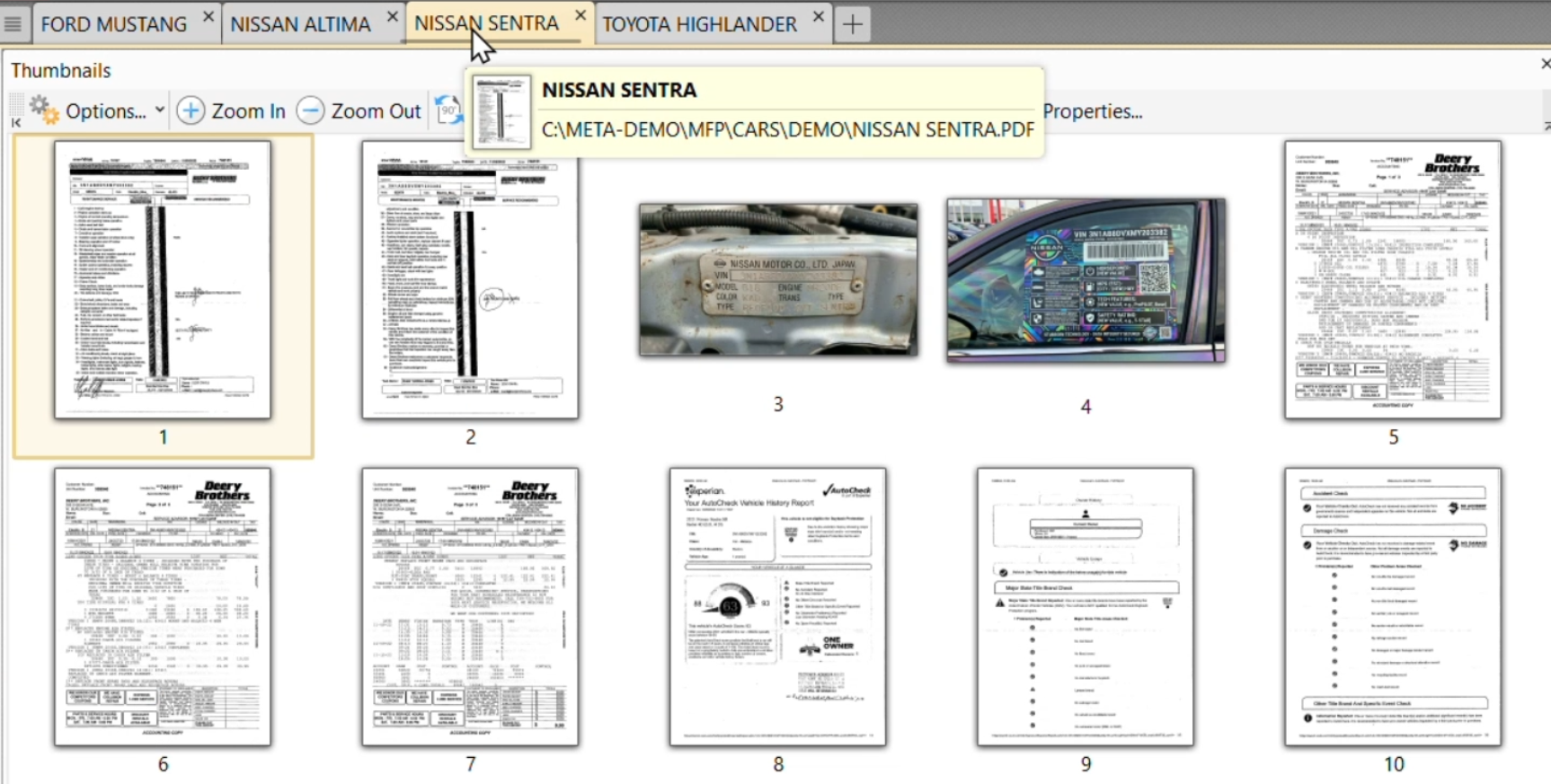
Task: Collapse panel using the left arrow icon
Action: coord(16,122)
